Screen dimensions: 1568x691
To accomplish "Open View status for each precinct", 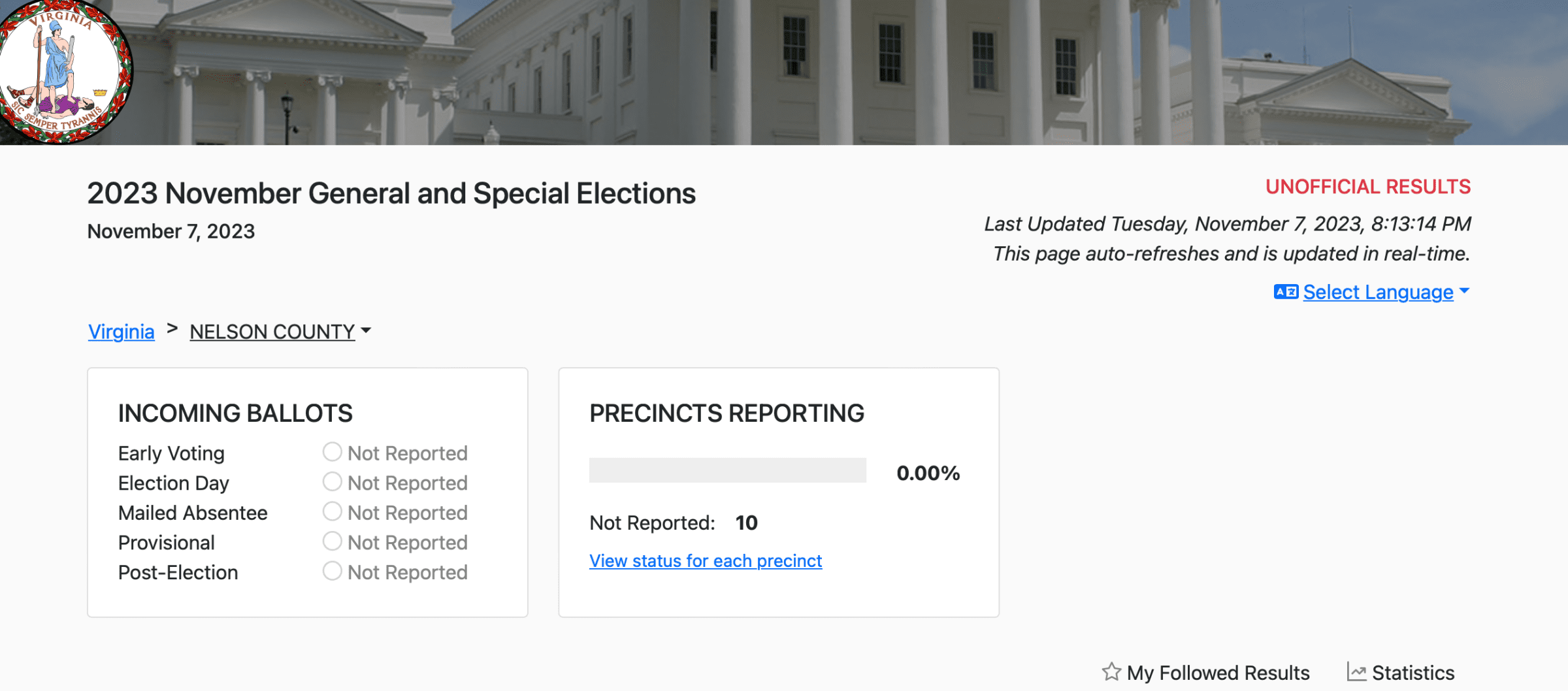I will pyautogui.click(x=705, y=560).
